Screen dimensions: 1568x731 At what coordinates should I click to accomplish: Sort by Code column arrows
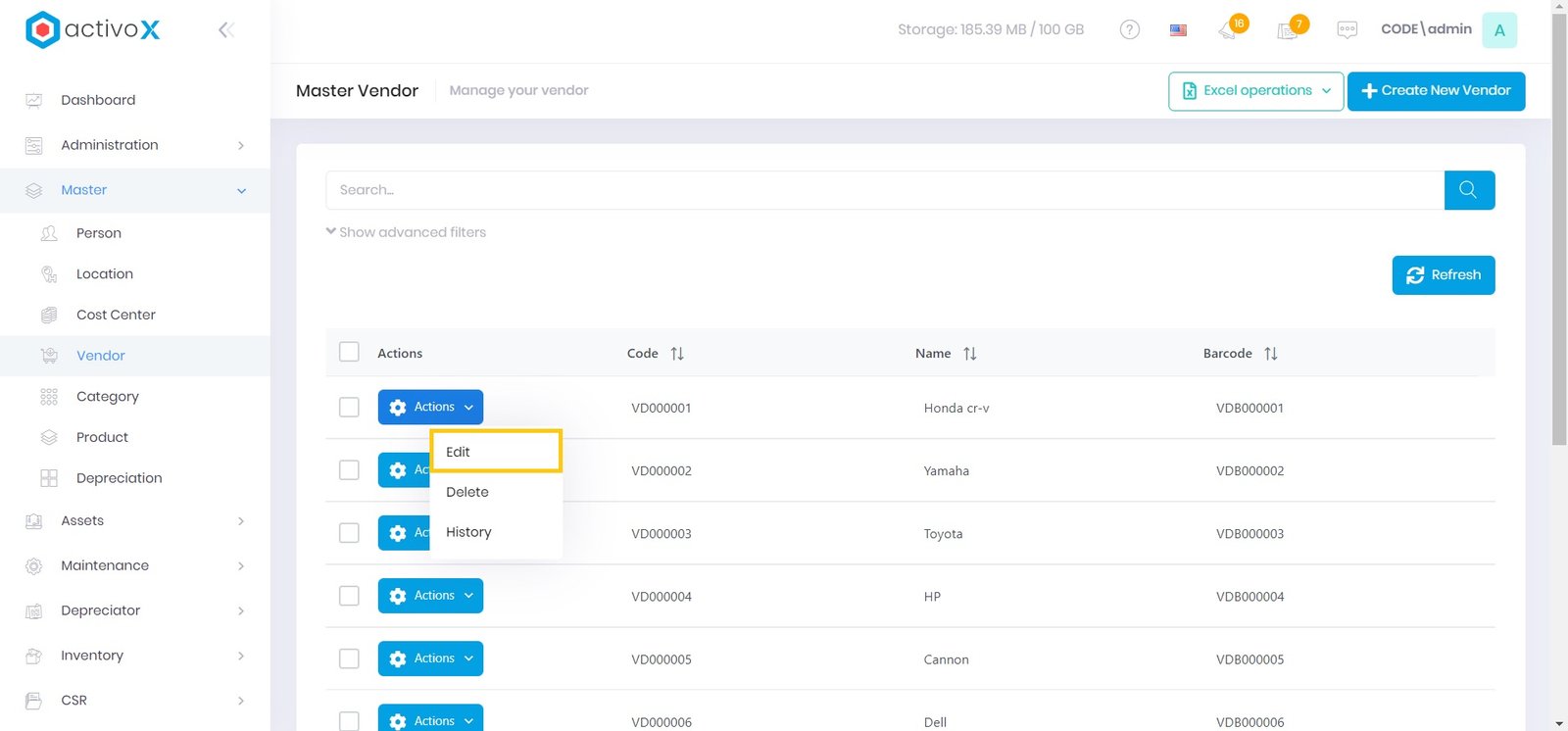(677, 354)
